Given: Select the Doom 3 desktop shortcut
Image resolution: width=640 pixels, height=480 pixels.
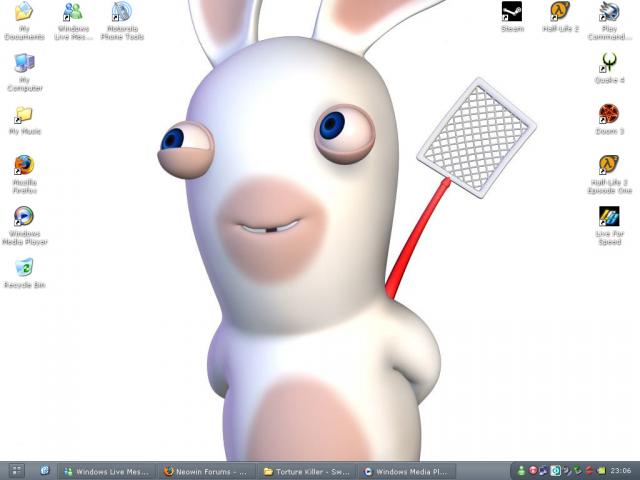Looking at the screenshot, I should click(609, 120).
